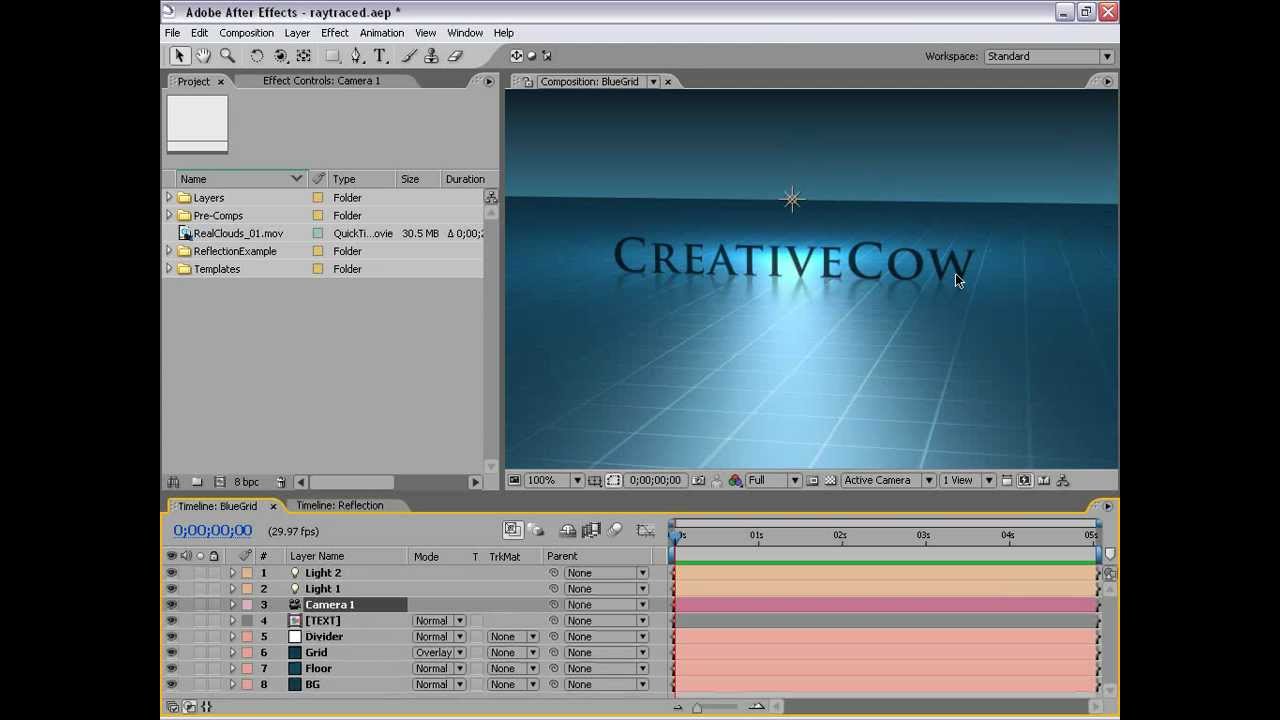This screenshot has width=1280, height=720.
Task: Click the Local Axis Mode icon
Action: coord(517,56)
